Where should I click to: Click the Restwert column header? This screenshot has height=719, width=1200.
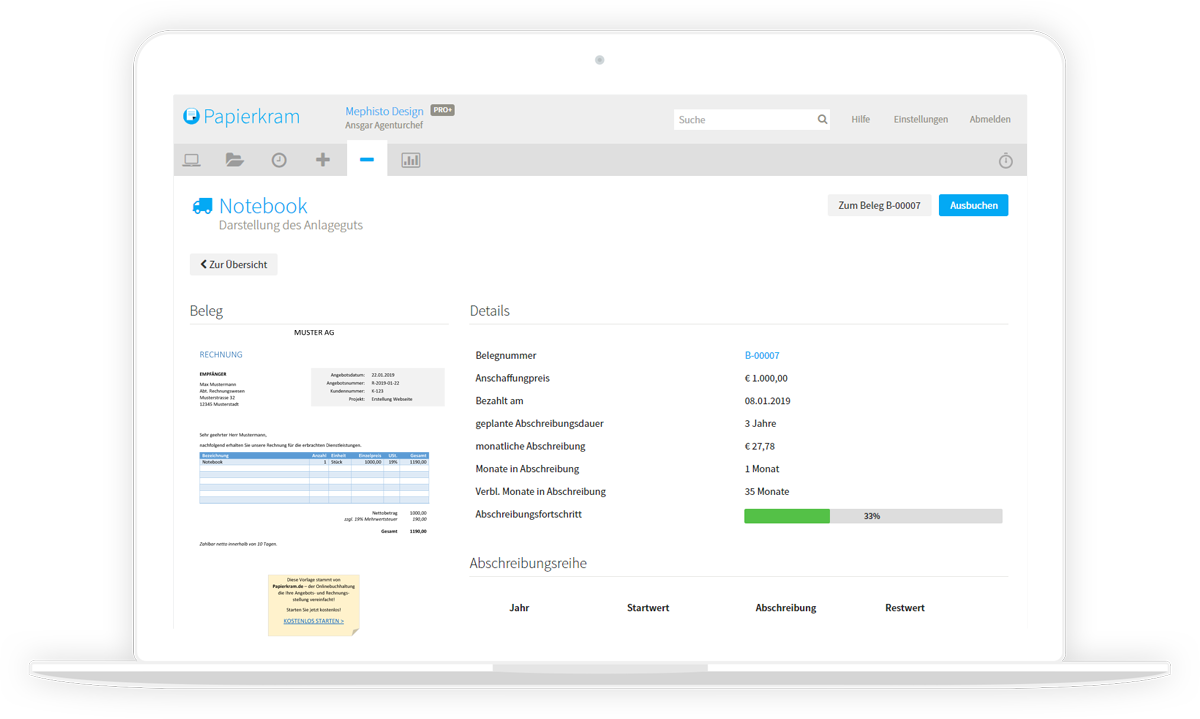905,607
